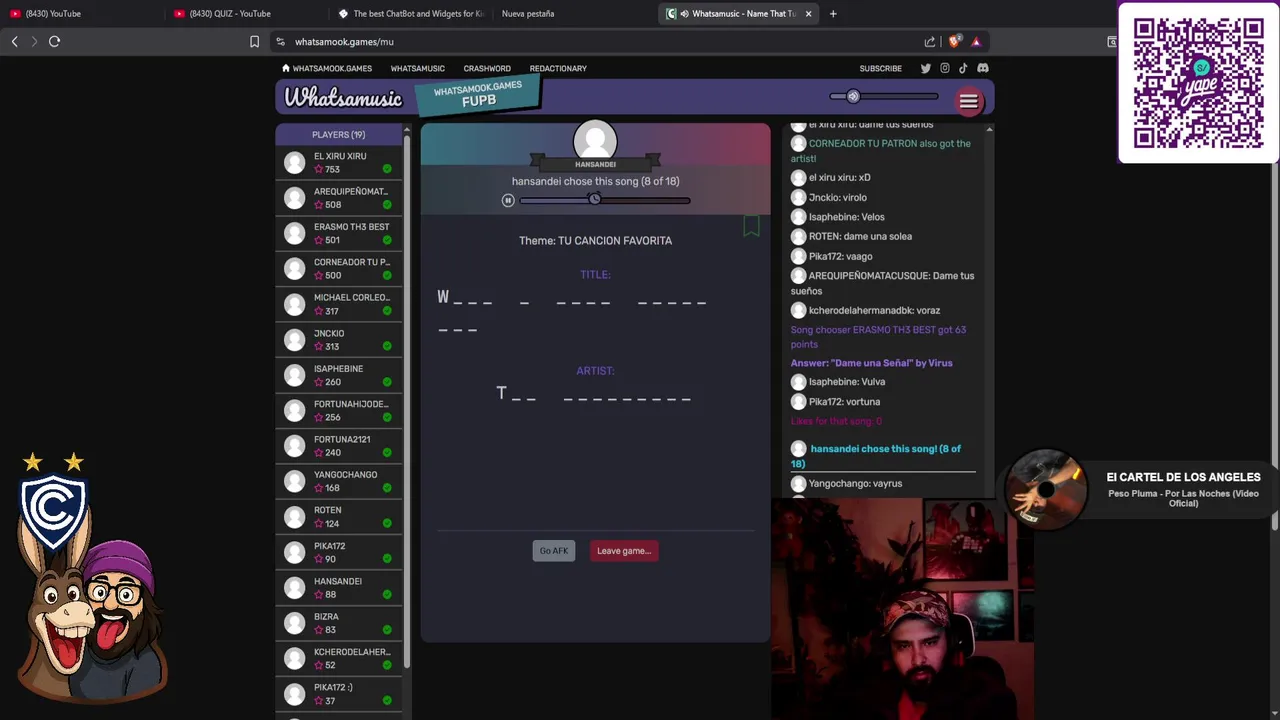Select player BIZRA in list
Viewport: 1280px width, 720px height.
point(339,623)
